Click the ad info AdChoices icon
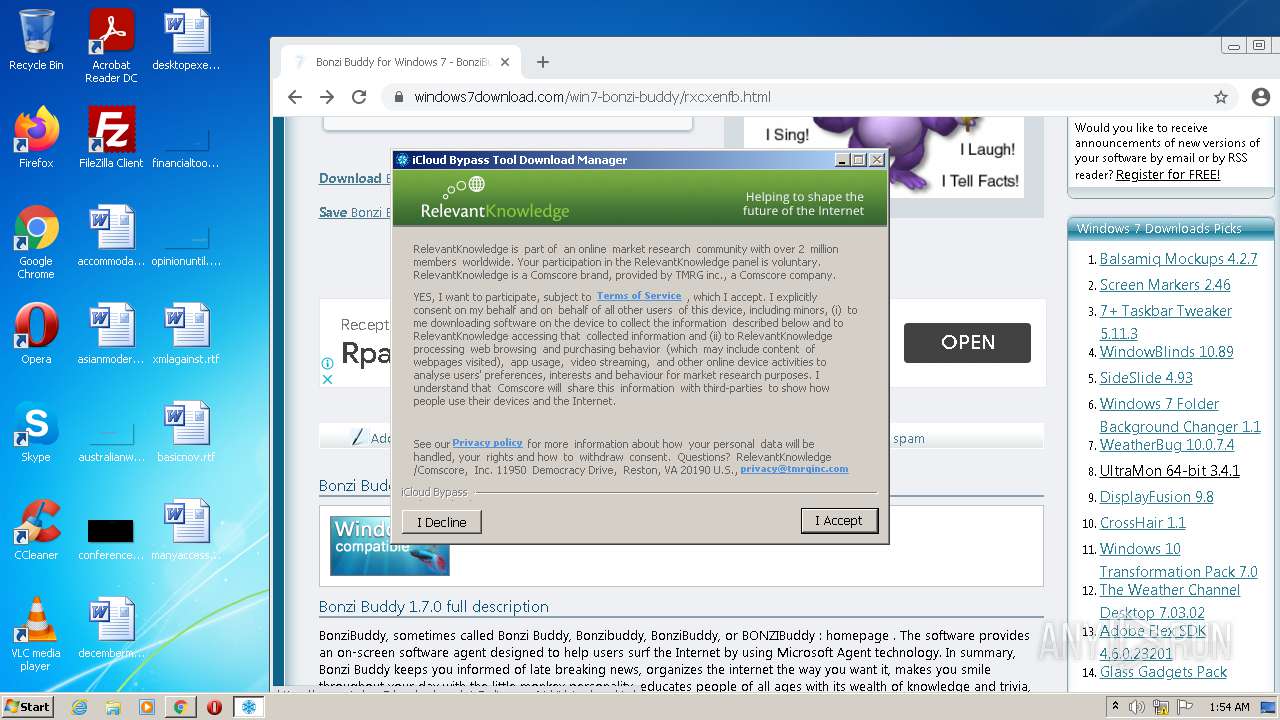This screenshot has width=1280, height=720. 327,365
